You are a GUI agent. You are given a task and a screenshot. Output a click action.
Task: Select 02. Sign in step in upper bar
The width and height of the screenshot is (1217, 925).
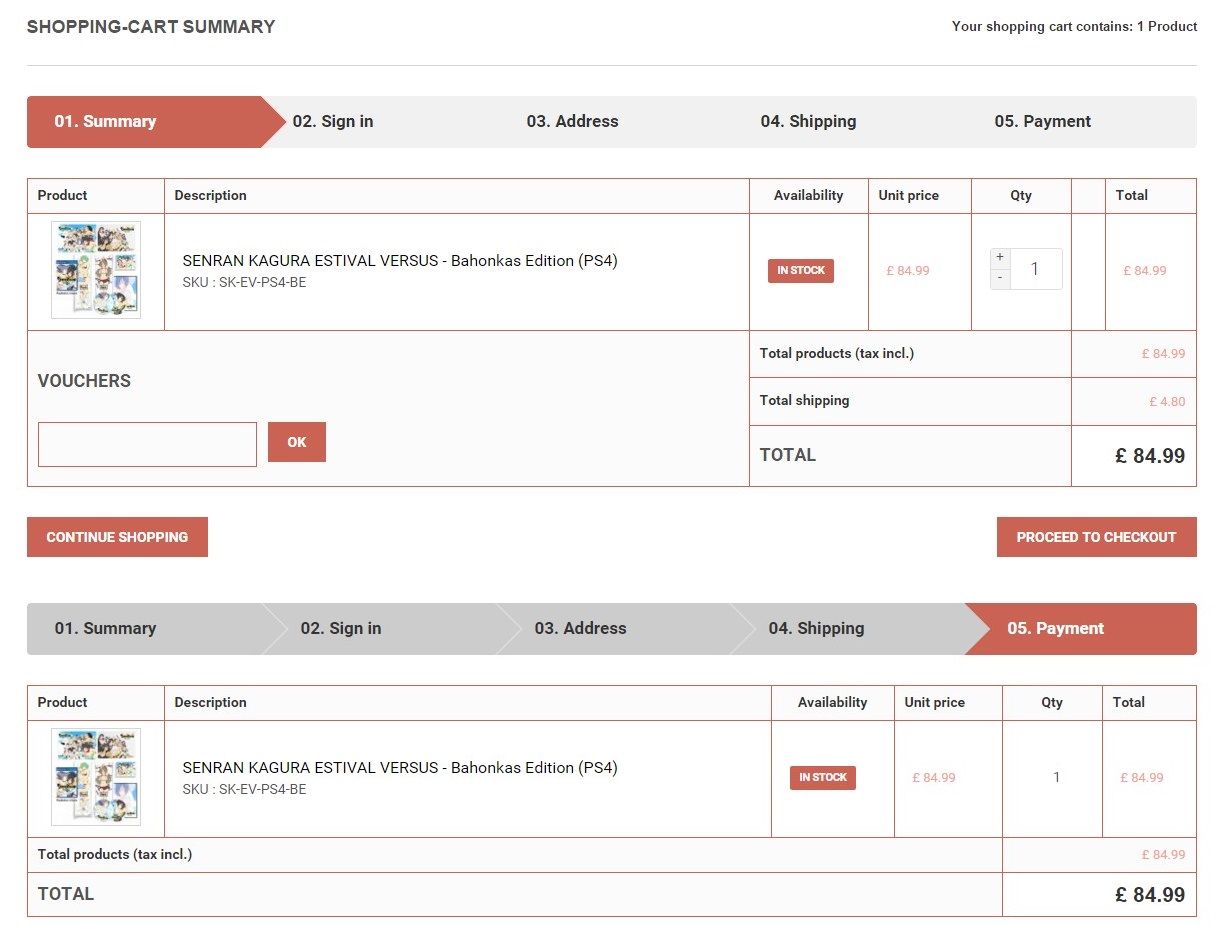[x=333, y=122]
